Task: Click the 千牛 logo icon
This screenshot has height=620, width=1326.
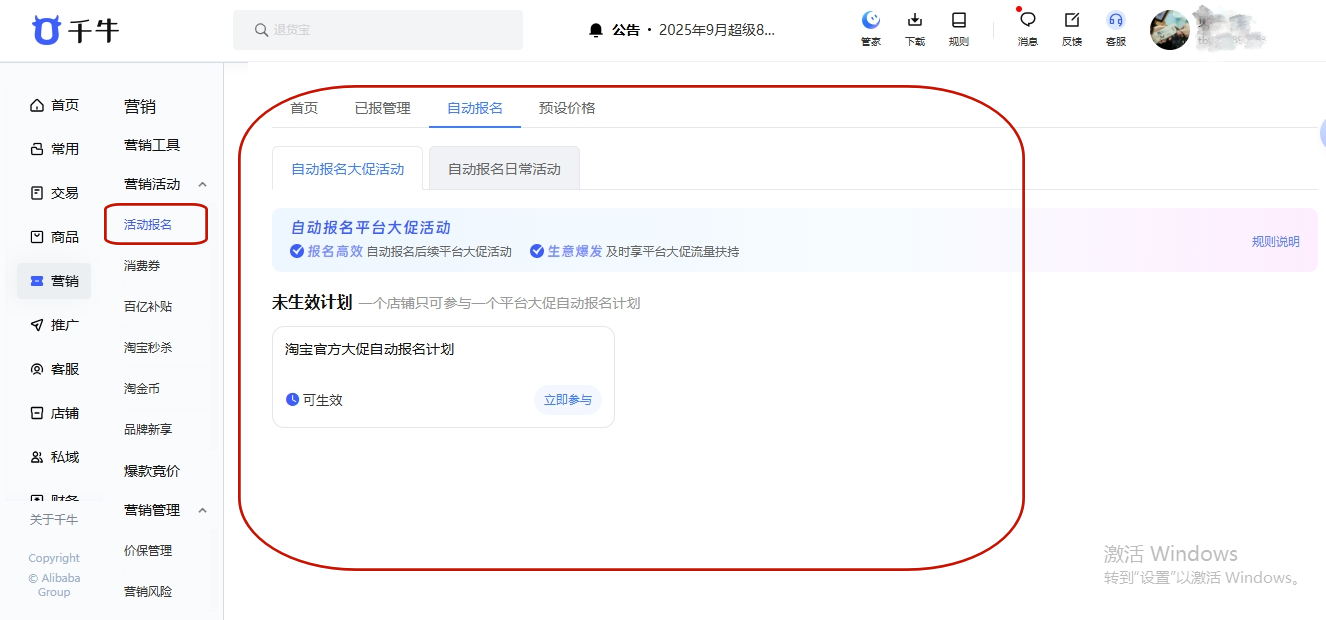Action: point(46,30)
